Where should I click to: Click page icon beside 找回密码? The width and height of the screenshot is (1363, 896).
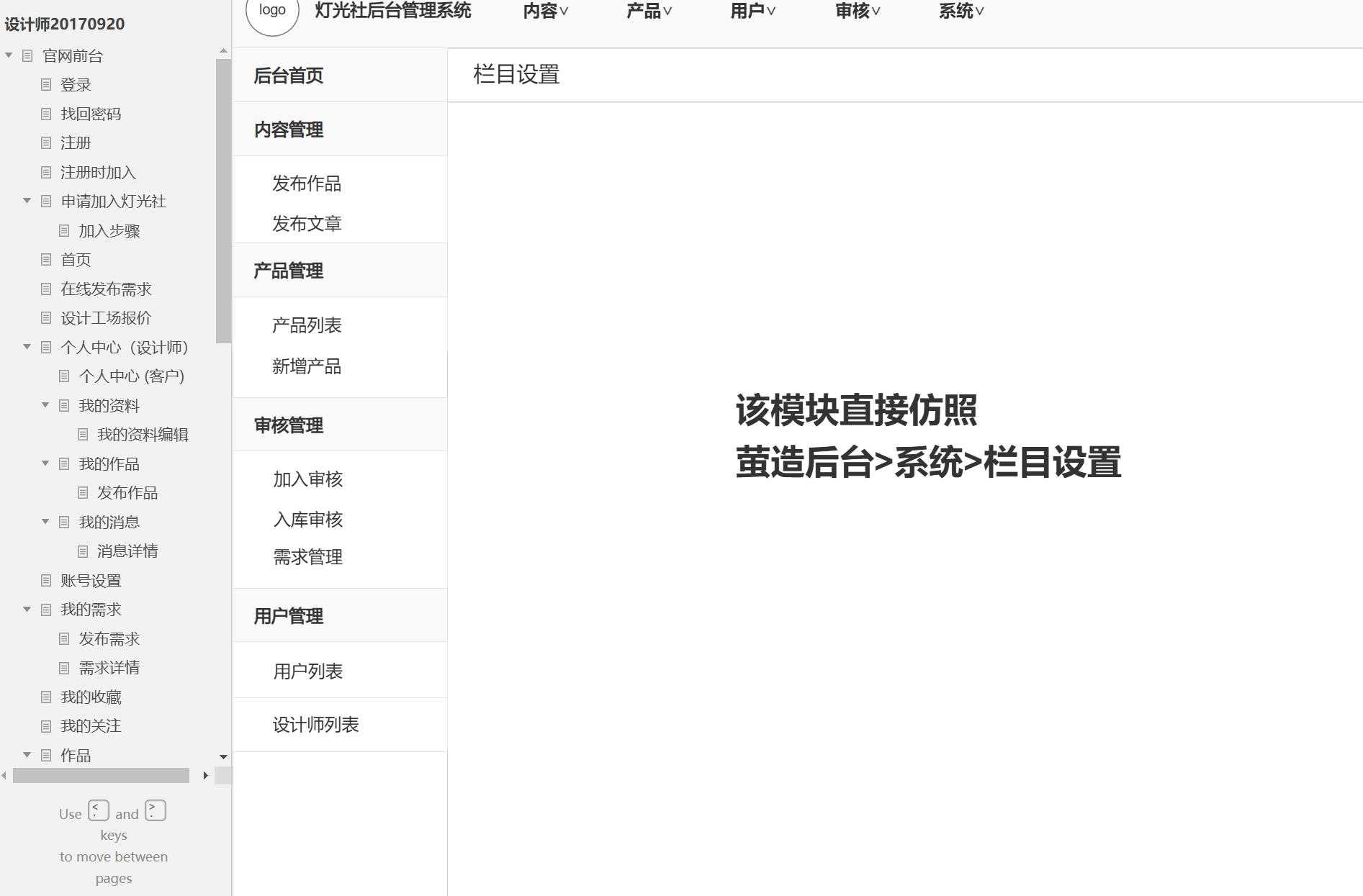tap(46, 114)
